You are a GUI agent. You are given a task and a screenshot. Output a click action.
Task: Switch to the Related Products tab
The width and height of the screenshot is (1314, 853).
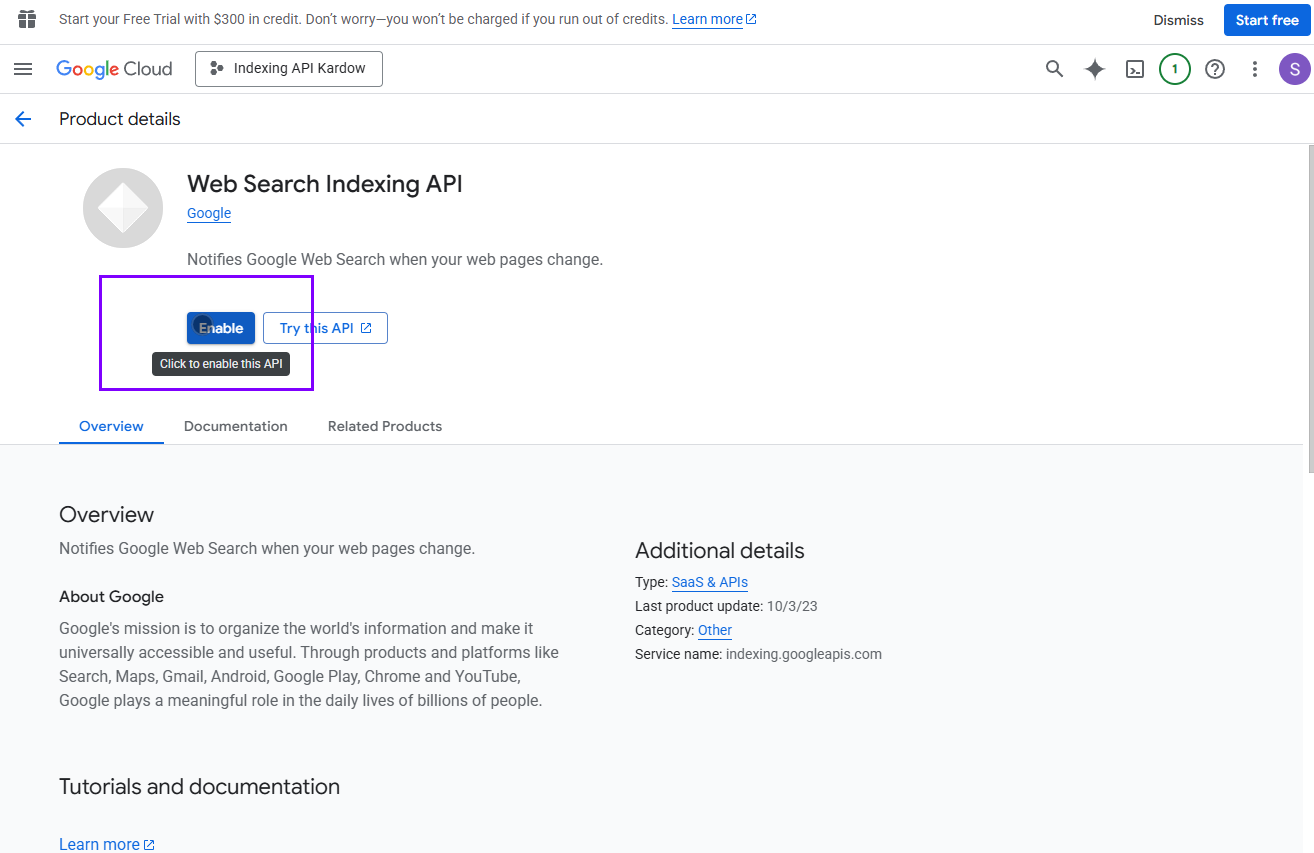pyautogui.click(x=384, y=426)
